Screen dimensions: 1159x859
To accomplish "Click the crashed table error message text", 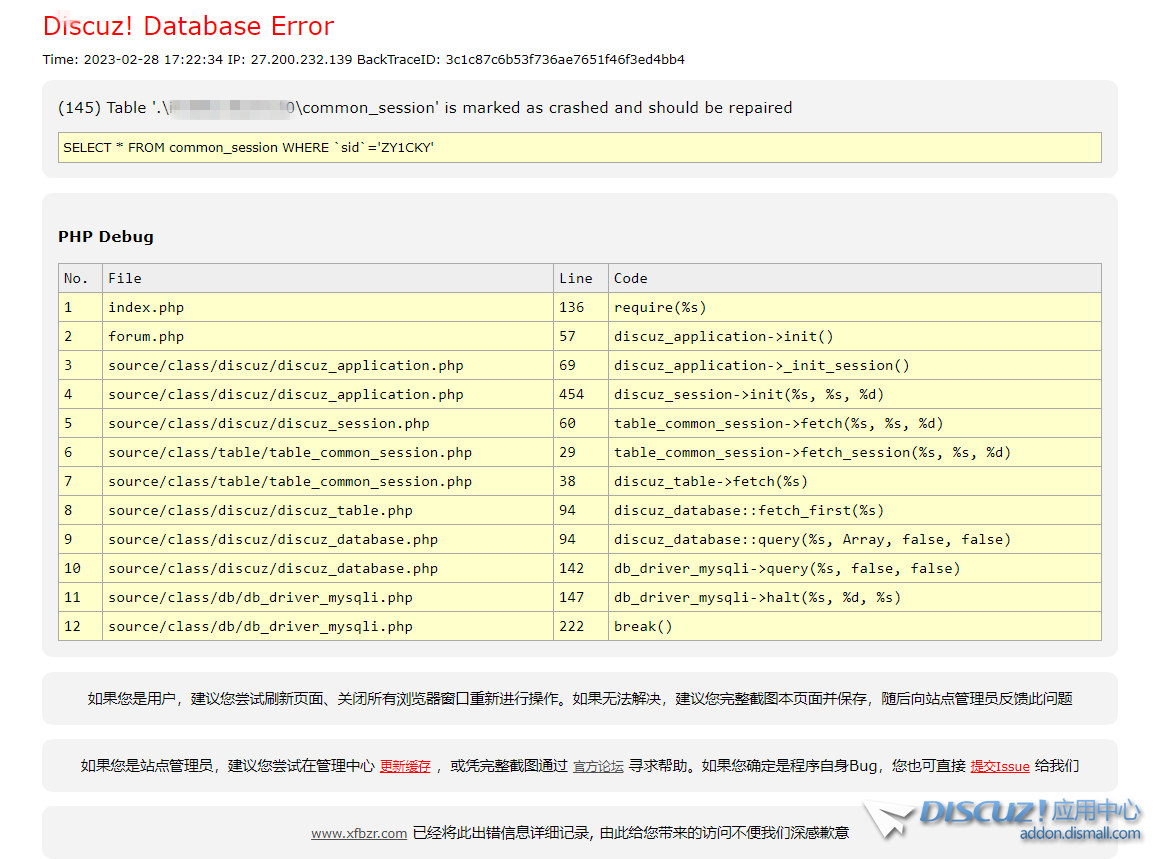I will (x=425, y=107).
